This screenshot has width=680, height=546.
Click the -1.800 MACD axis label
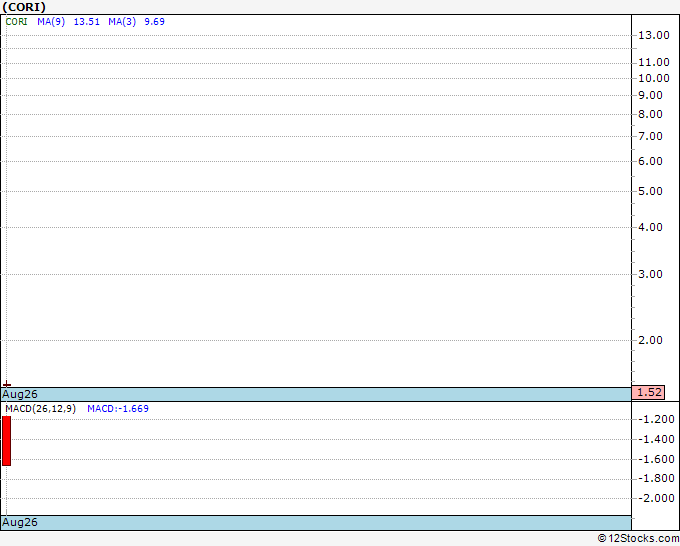(x=656, y=478)
